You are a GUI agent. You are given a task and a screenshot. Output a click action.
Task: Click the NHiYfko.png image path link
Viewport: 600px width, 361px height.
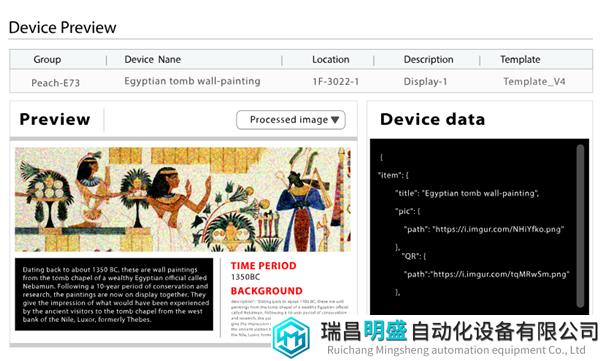pyautogui.click(x=498, y=229)
